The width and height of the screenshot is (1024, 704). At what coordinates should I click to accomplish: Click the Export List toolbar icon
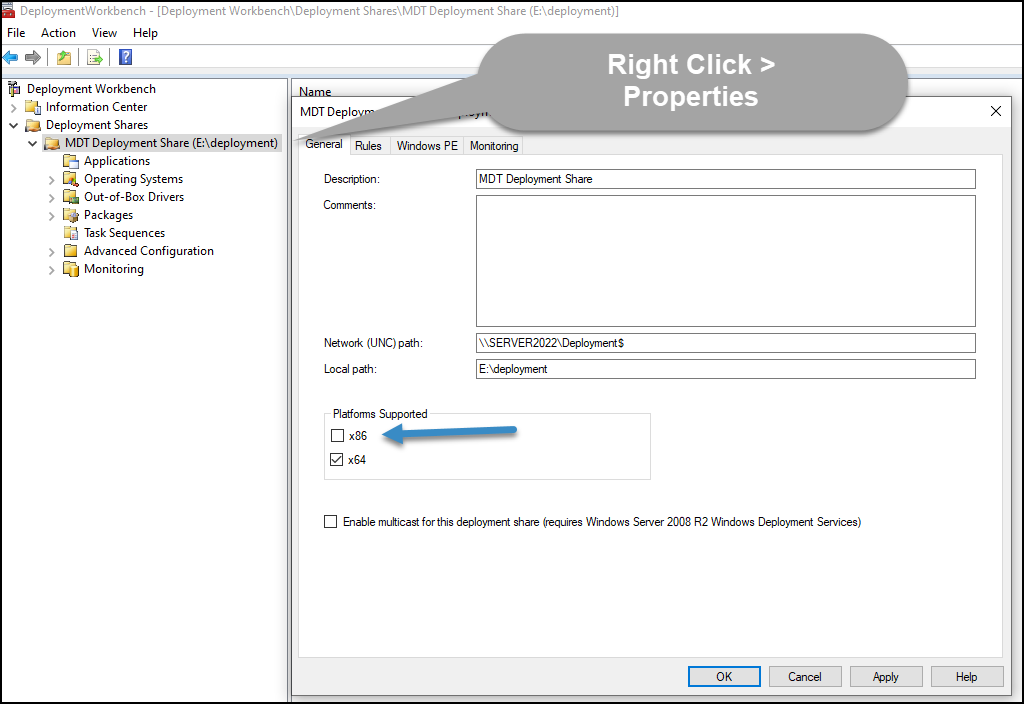point(95,57)
